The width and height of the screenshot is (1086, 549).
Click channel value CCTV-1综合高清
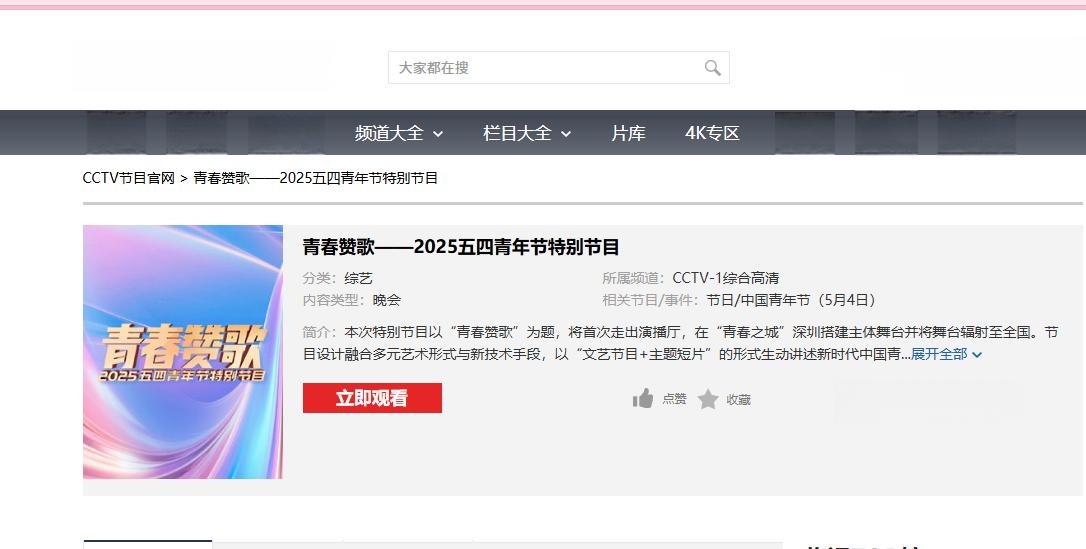point(726,278)
